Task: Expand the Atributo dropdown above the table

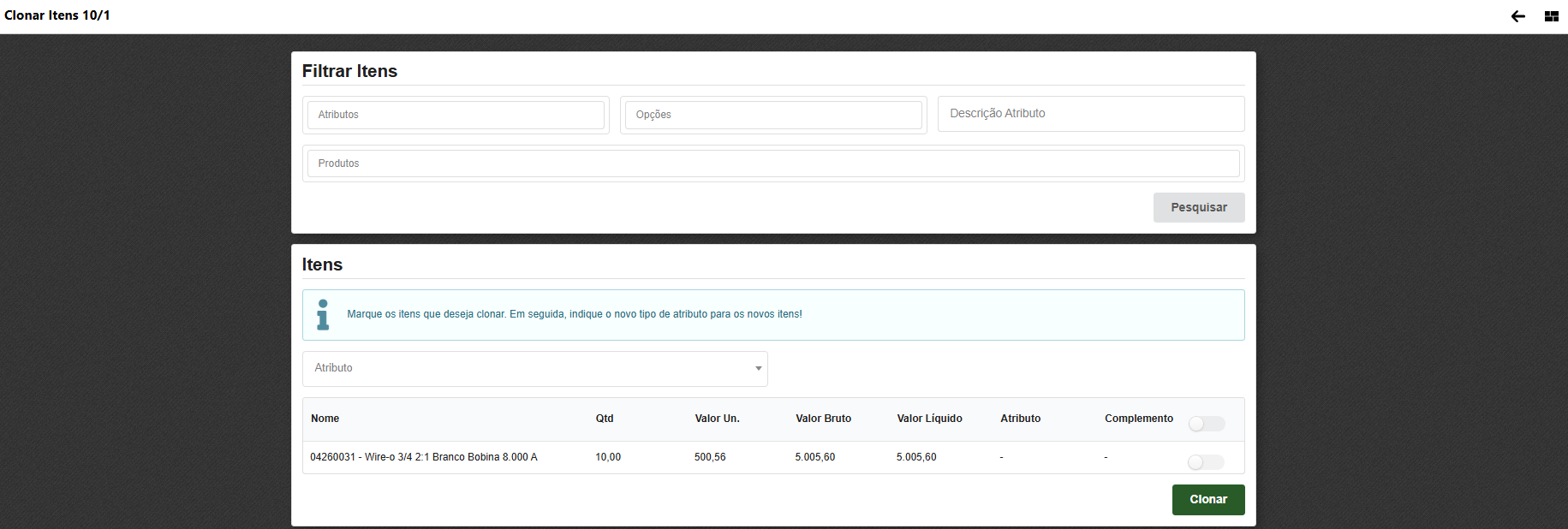Action: (x=534, y=368)
